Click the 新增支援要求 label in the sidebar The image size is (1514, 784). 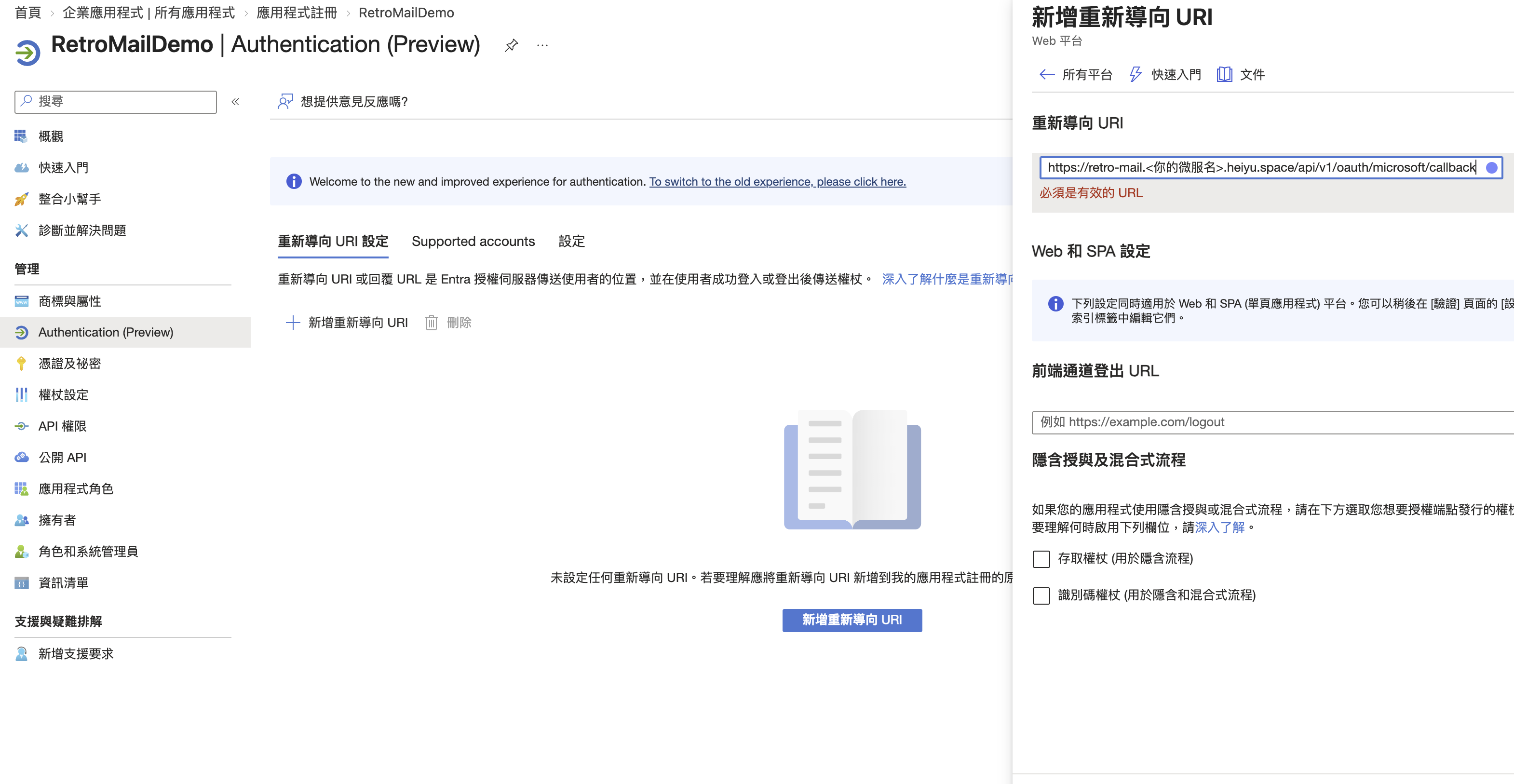(76, 653)
